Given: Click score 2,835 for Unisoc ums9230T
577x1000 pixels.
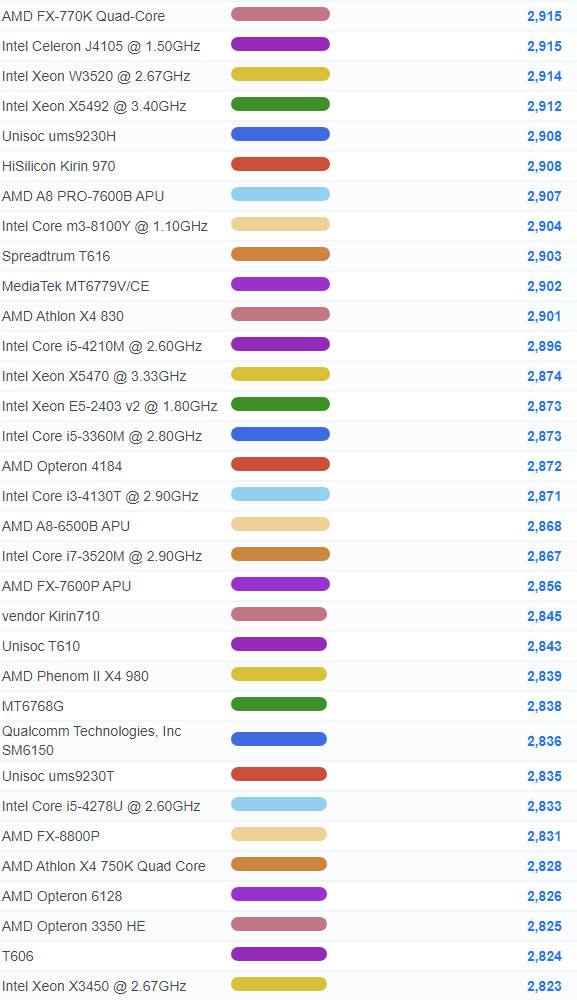Looking at the screenshot, I should coord(544,776).
